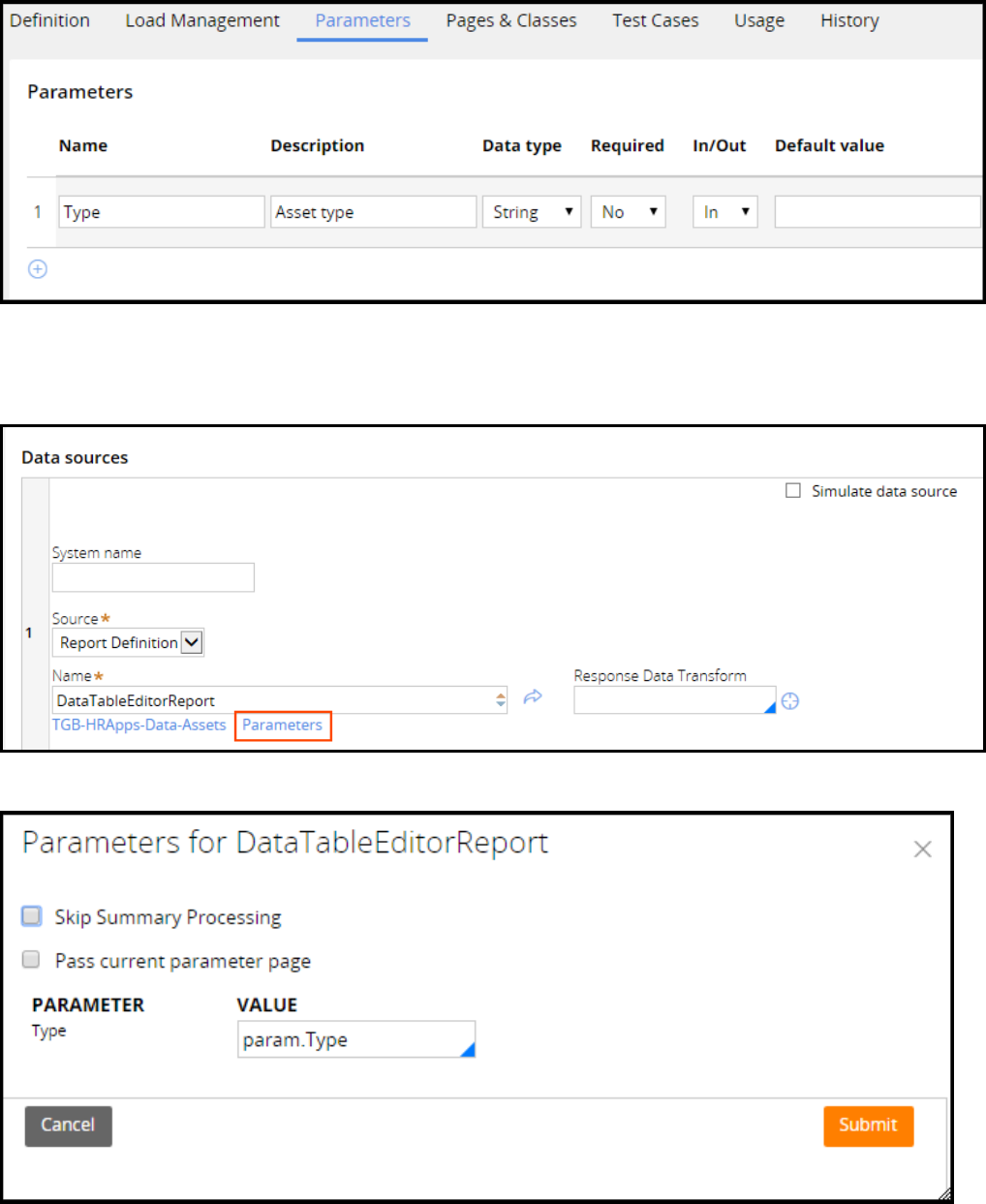
Task: Click the param.Type value input field
Action: click(x=349, y=1039)
